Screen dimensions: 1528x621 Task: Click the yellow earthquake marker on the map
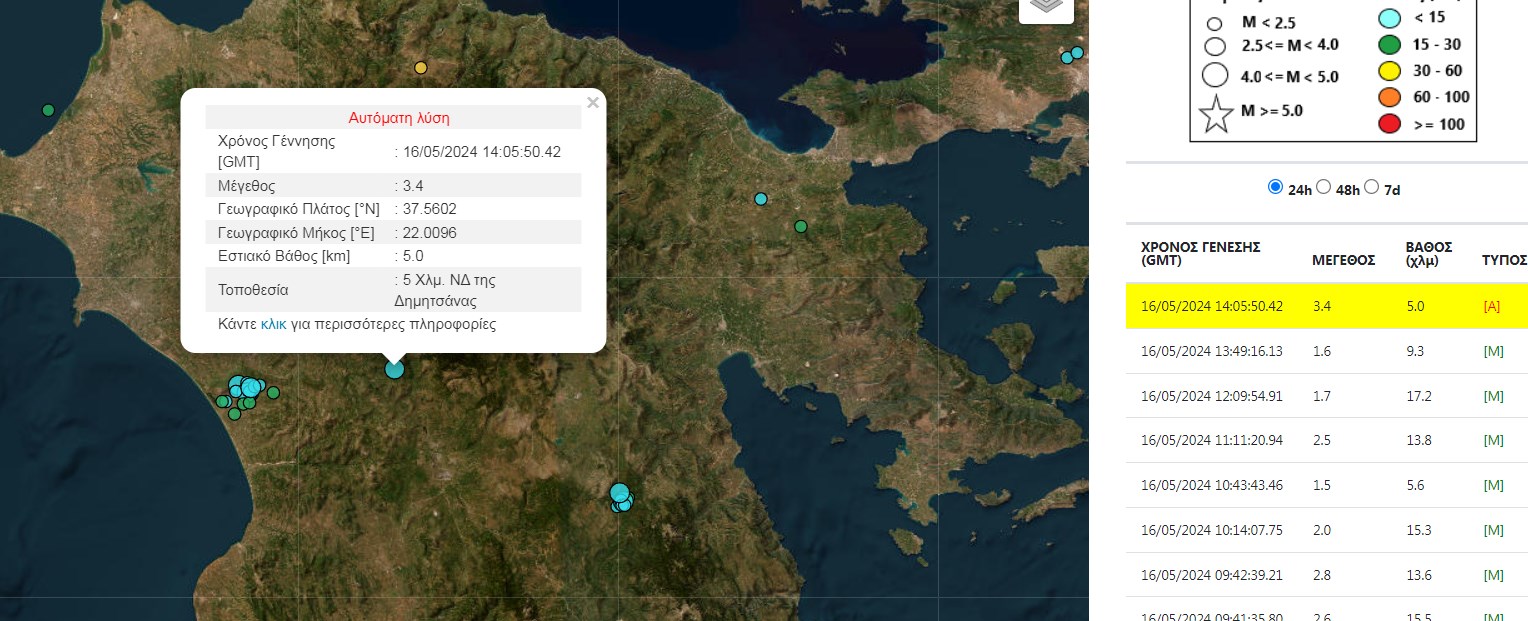tap(421, 68)
